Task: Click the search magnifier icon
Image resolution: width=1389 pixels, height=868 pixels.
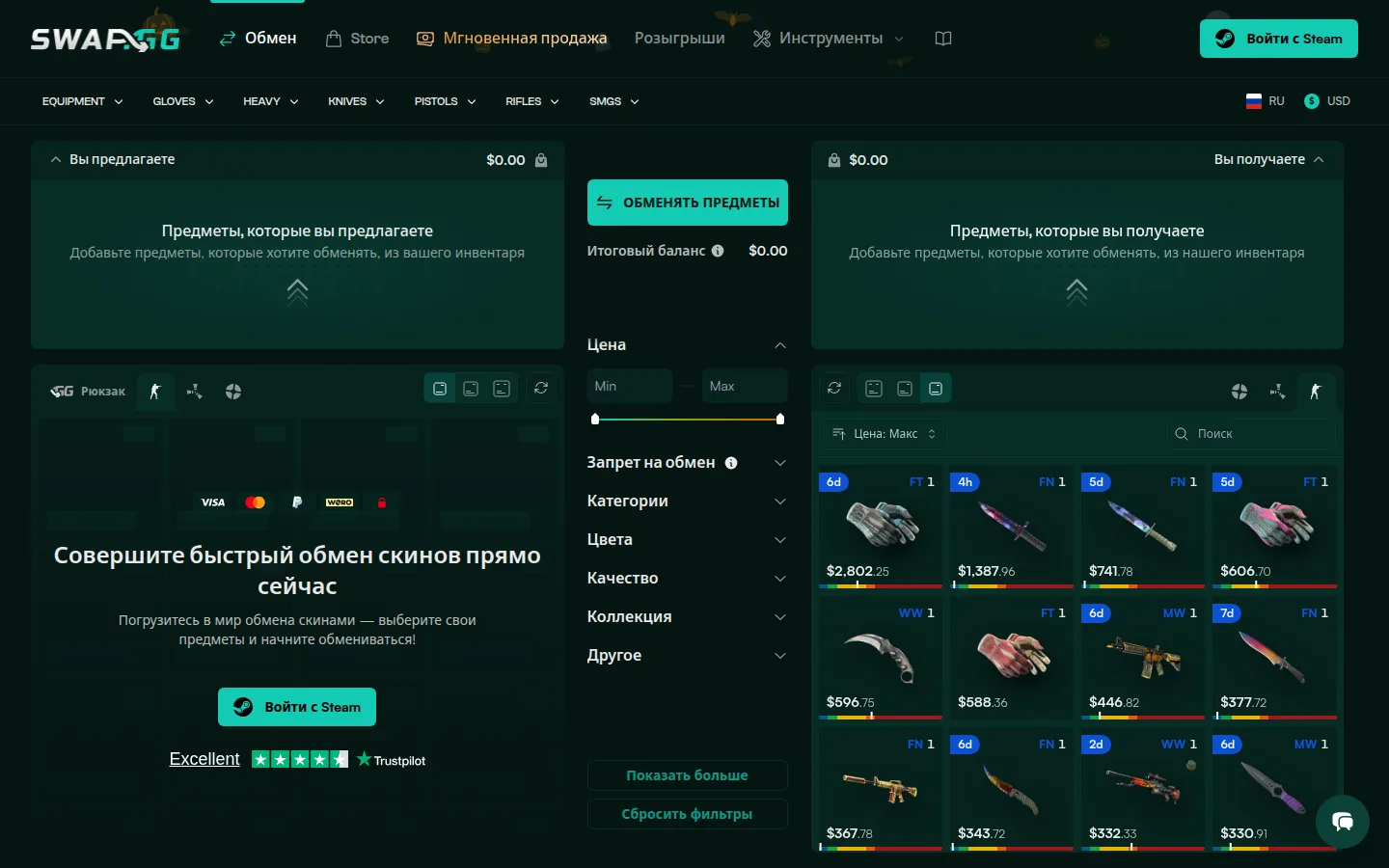Action: tap(1181, 434)
